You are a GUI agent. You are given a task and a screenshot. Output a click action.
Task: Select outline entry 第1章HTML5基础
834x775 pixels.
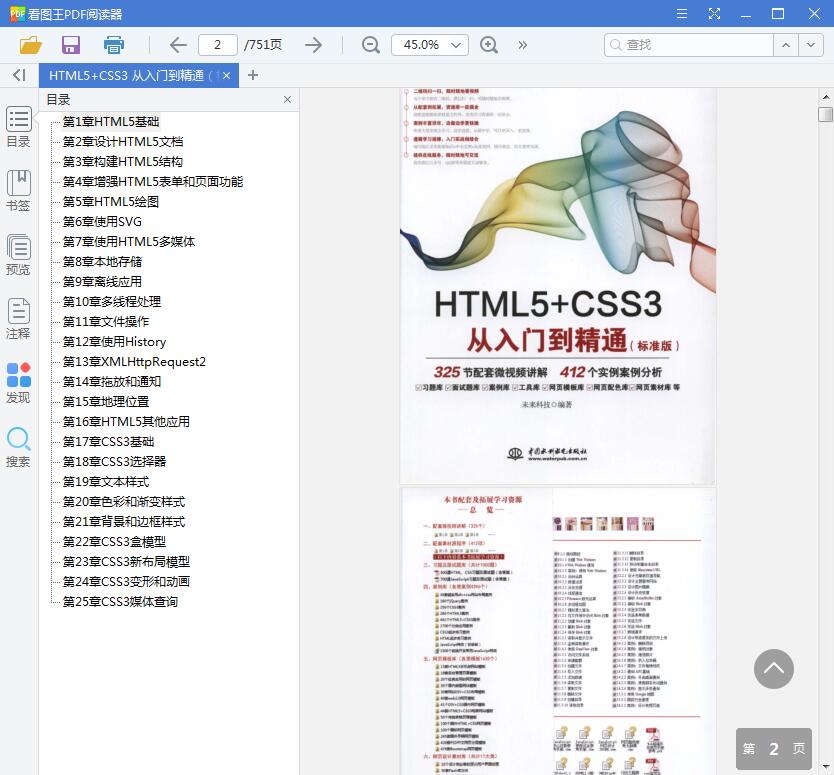111,122
